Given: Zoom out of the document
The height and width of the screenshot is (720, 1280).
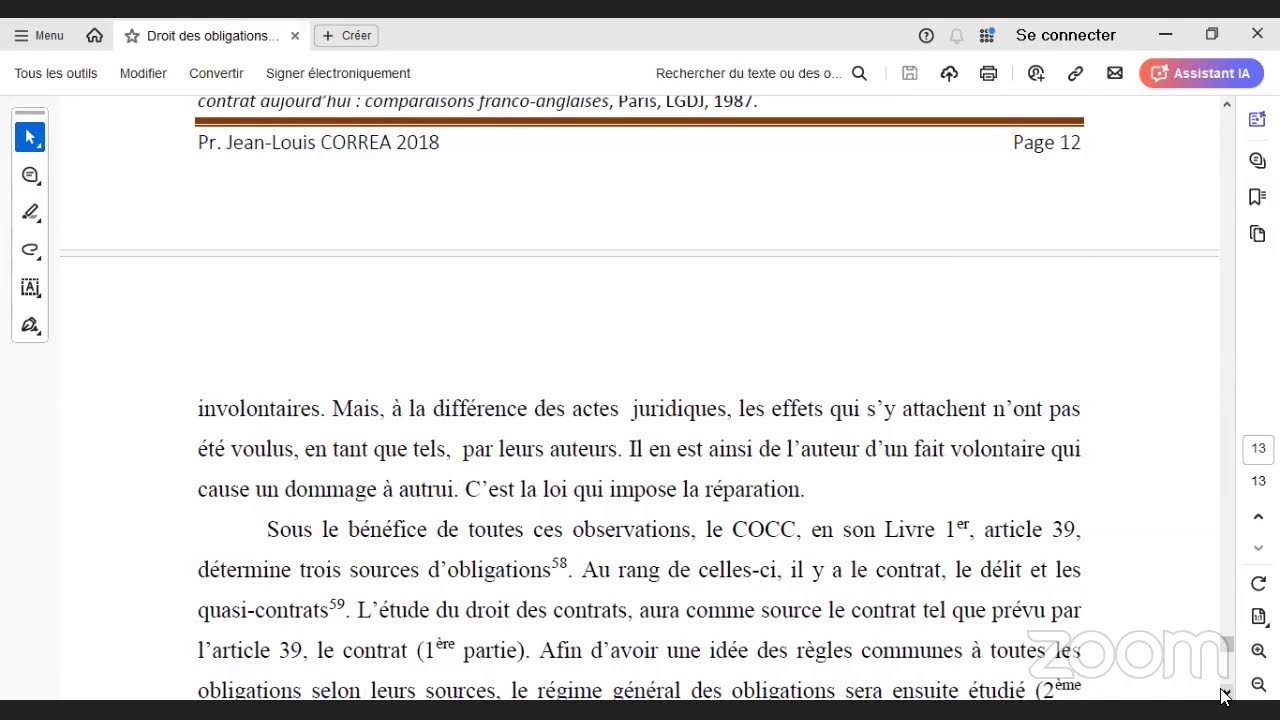Looking at the screenshot, I should pos(1258,685).
